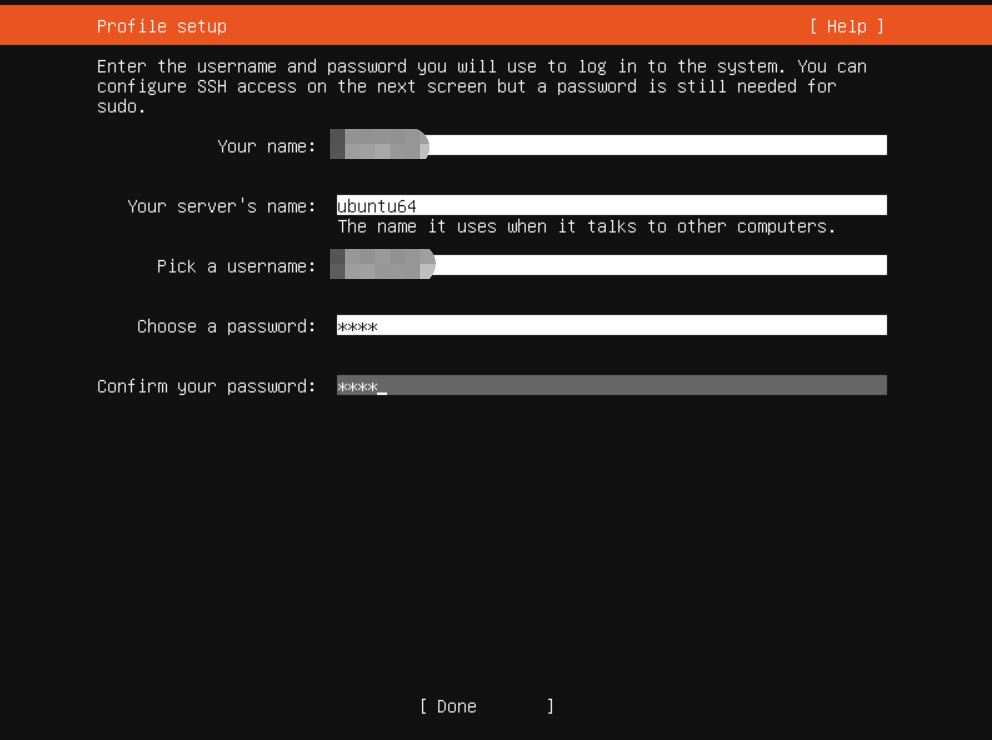Click the Done button
Image resolution: width=992 pixels, height=740 pixels.
tap(486, 706)
